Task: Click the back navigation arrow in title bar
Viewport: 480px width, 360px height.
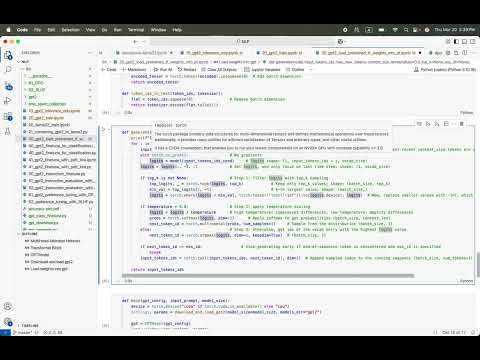Action: tap(135, 42)
